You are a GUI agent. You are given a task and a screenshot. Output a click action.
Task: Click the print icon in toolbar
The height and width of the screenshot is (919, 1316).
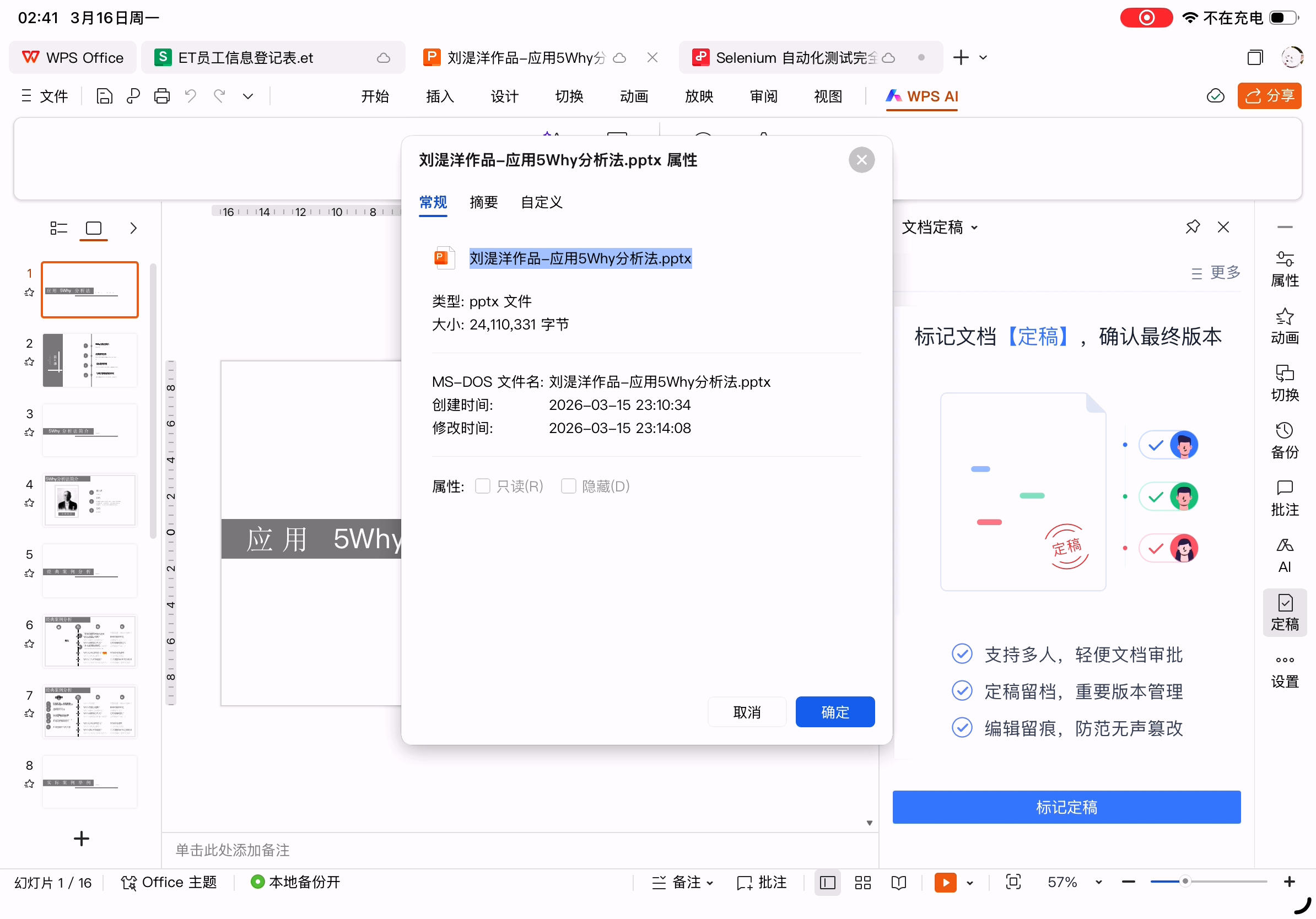click(161, 96)
